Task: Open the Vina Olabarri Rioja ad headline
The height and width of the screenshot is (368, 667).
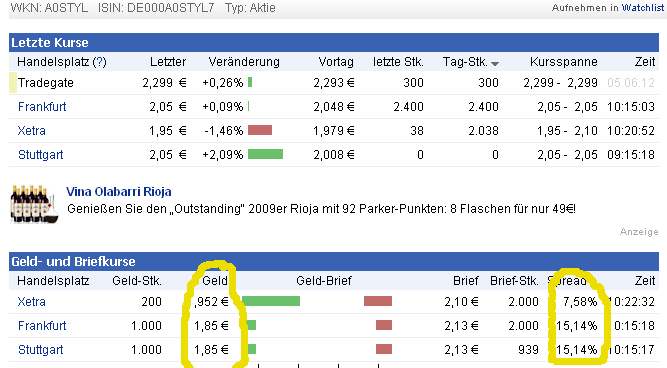Action: click(x=119, y=191)
